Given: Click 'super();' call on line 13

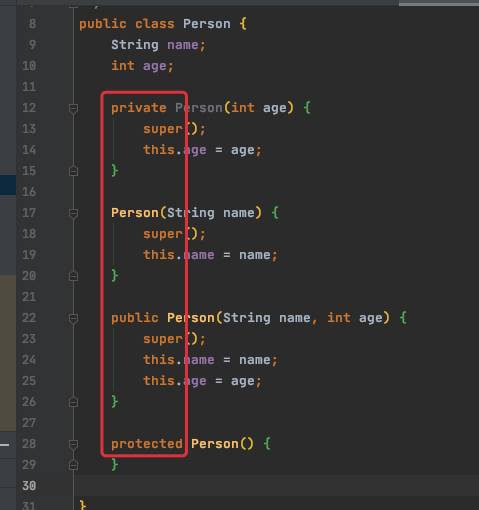Looking at the screenshot, I should (174, 129).
